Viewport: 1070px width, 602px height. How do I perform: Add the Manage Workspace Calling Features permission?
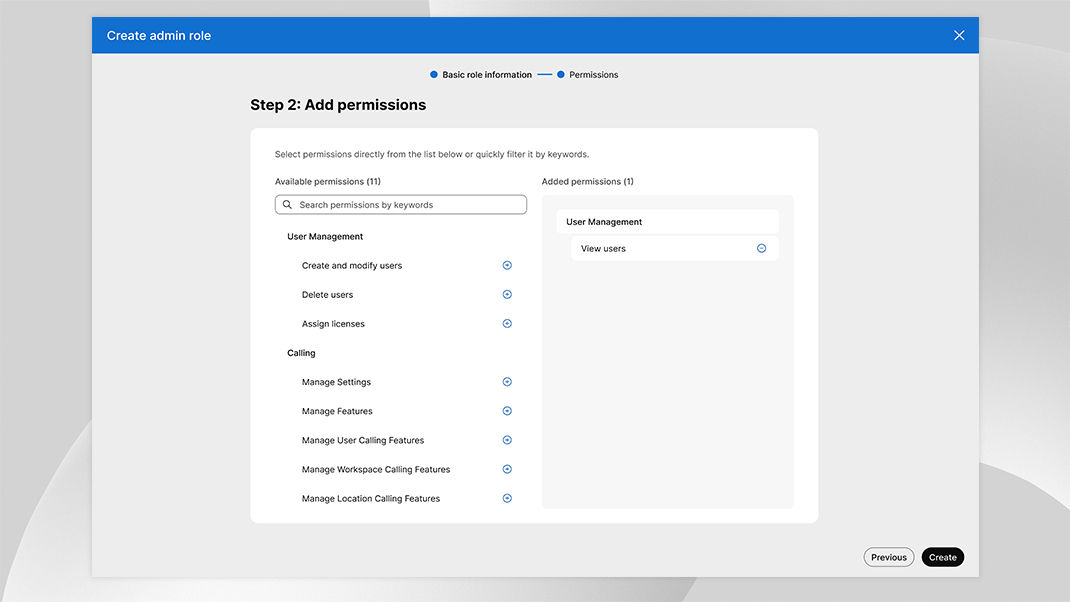coord(507,469)
